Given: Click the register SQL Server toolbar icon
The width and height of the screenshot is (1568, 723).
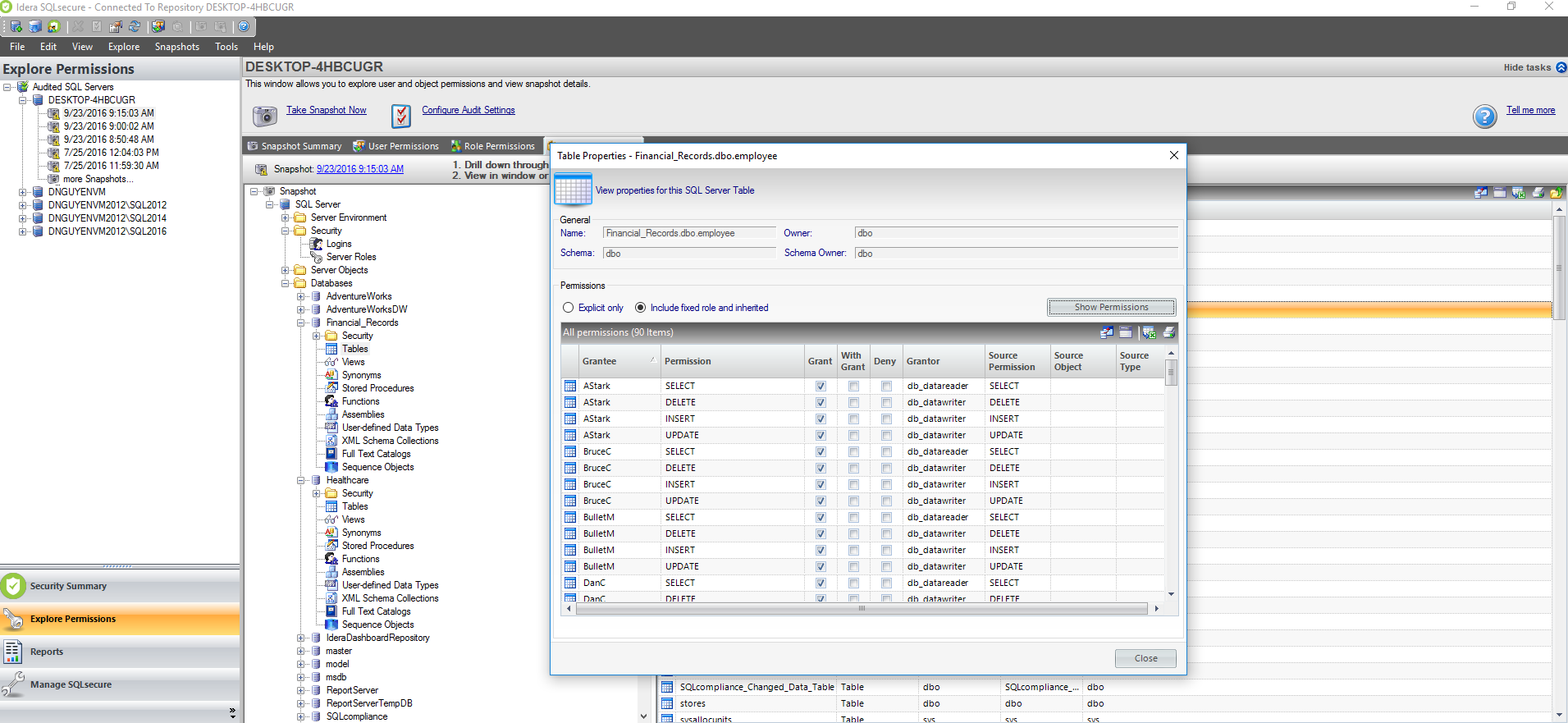Looking at the screenshot, I should pos(16,26).
